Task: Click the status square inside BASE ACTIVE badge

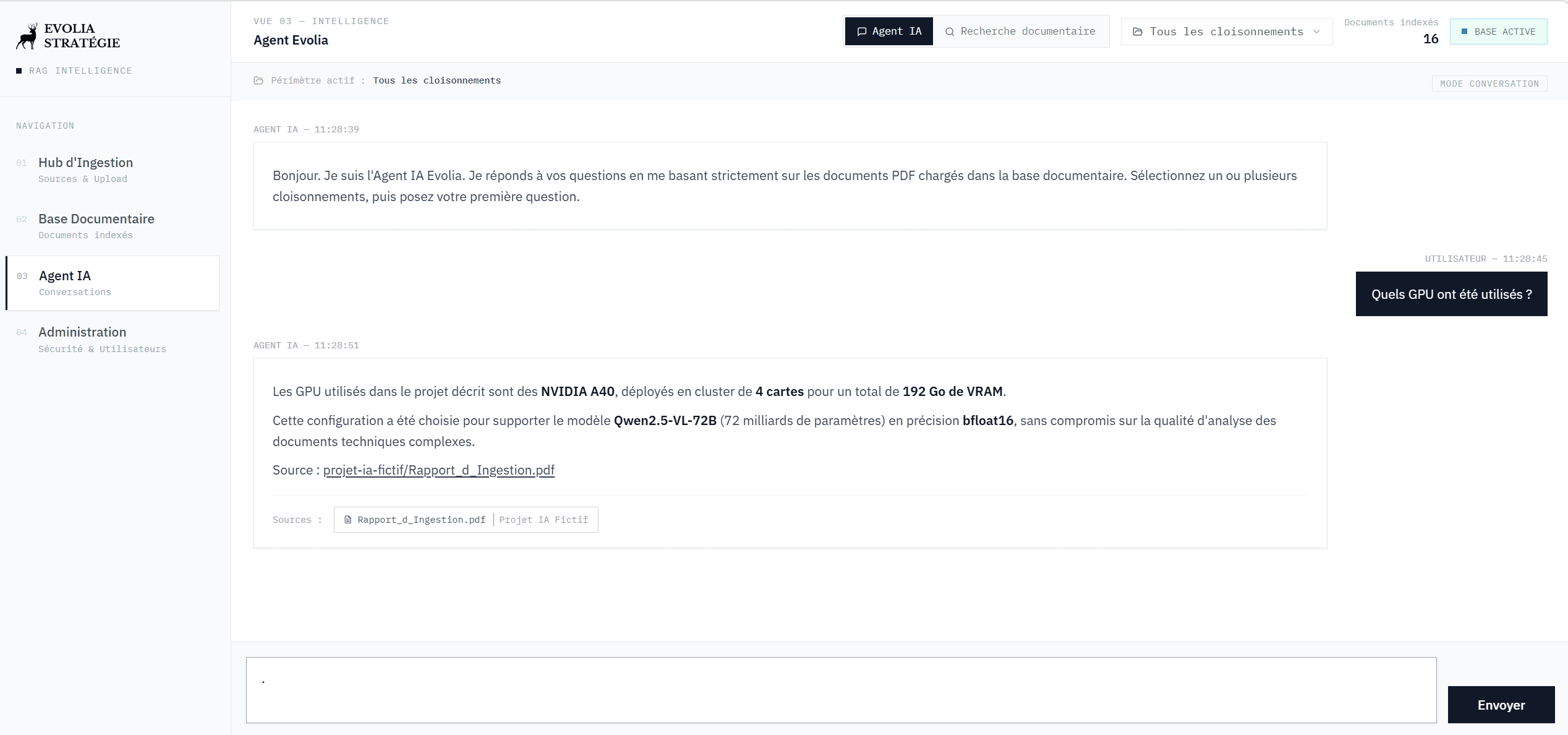Action: click(1464, 31)
